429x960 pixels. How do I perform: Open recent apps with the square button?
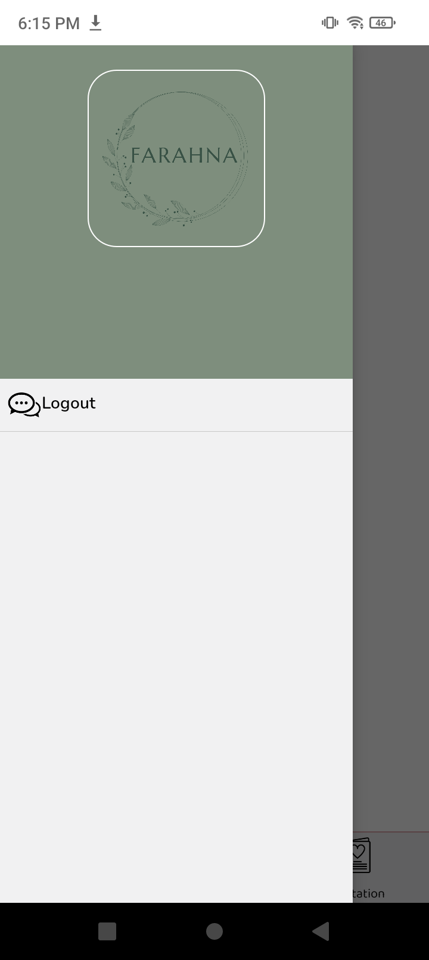(107, 931)
